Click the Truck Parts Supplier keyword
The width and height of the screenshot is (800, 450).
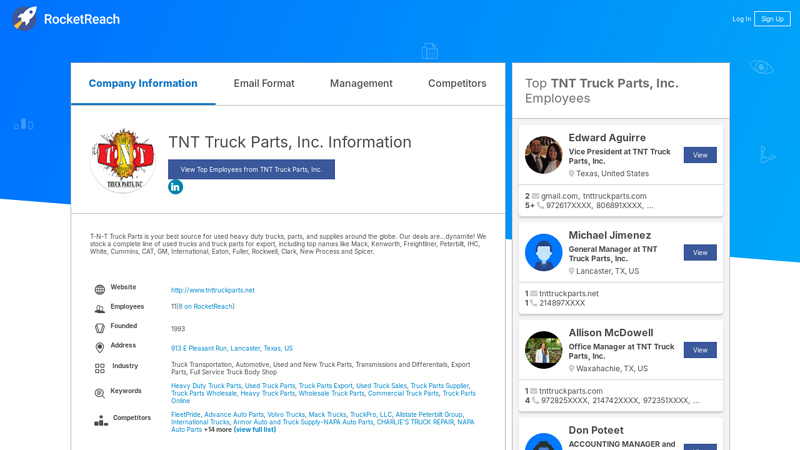coord(440,386)
